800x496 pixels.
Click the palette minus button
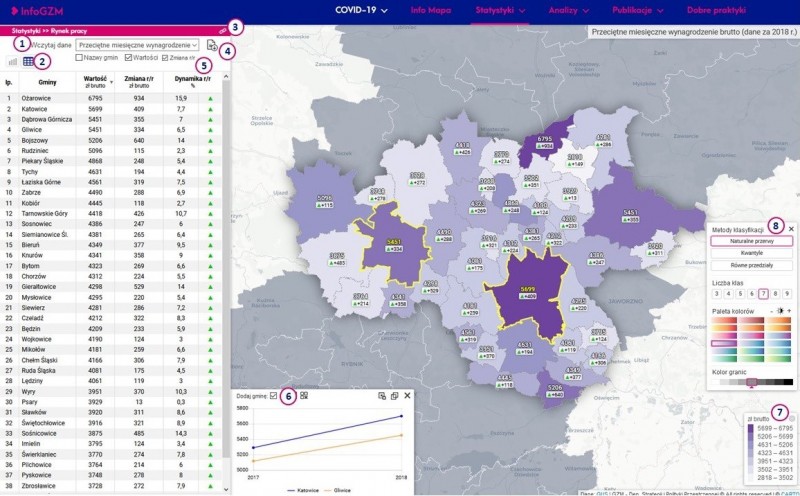click(x=771, y=311)
